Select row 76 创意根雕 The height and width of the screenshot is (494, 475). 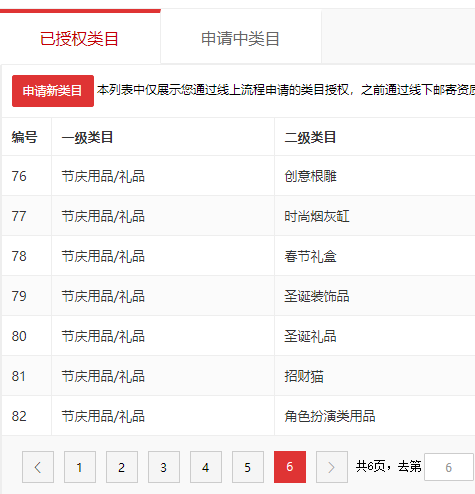pyautogui.click(x=238, y=176)
